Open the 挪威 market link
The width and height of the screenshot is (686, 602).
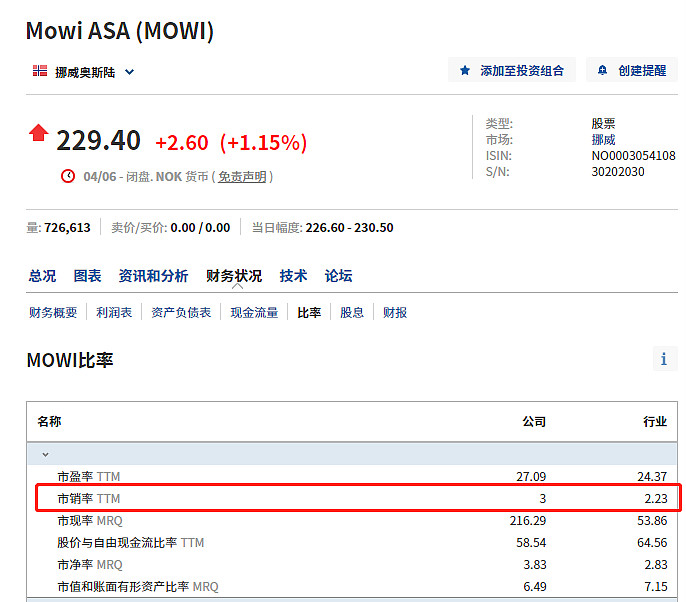[603, 140]
